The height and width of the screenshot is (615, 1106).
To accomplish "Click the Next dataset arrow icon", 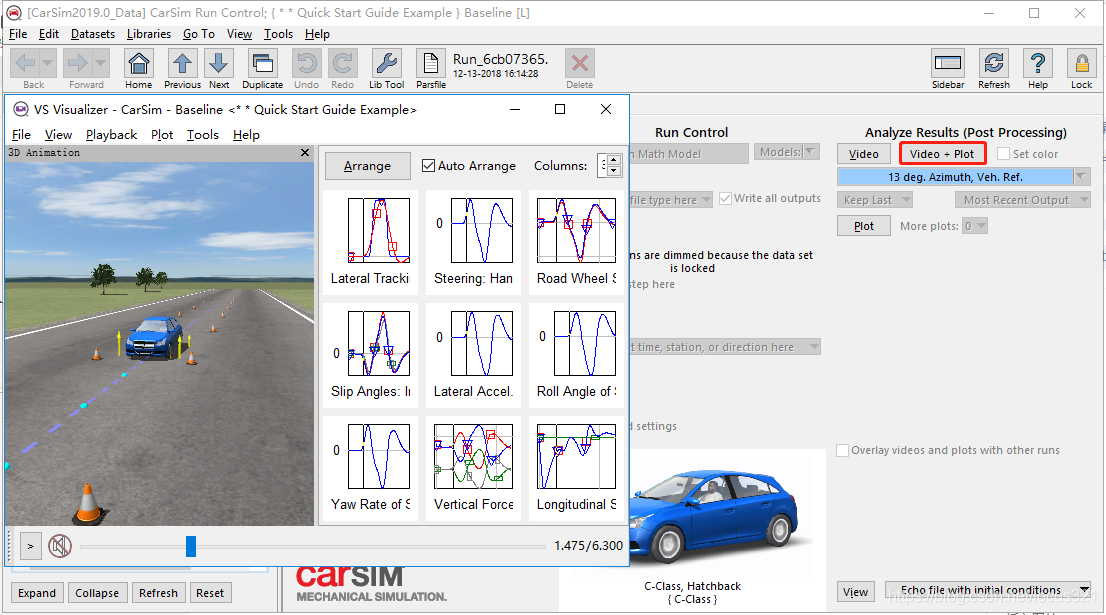I will [219, 63].
